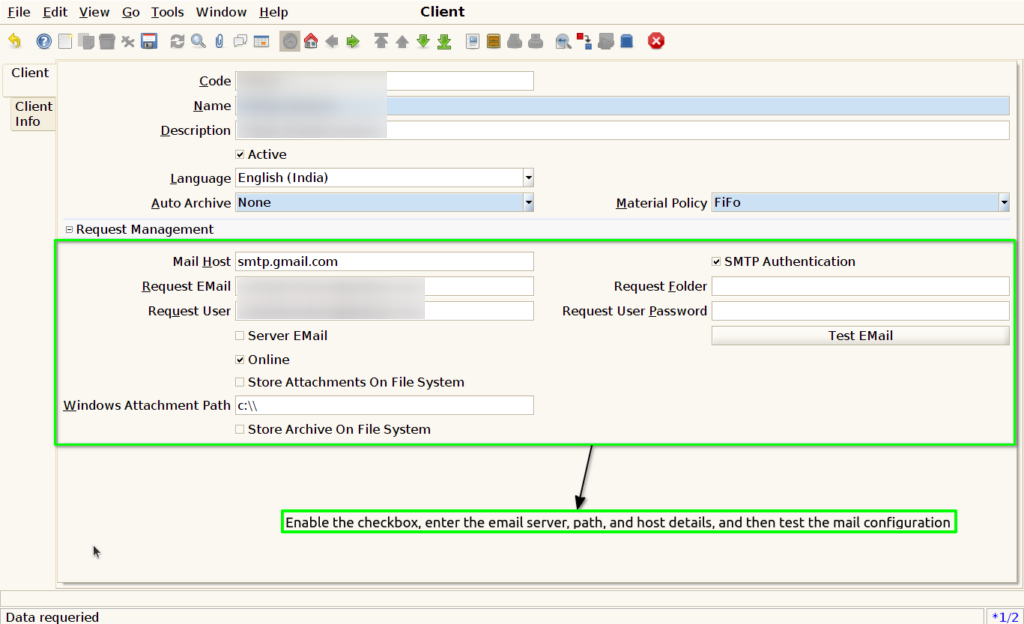Click the Zoom Across icon
Screen dimensions: 1024x624
(x=563, y=41)
